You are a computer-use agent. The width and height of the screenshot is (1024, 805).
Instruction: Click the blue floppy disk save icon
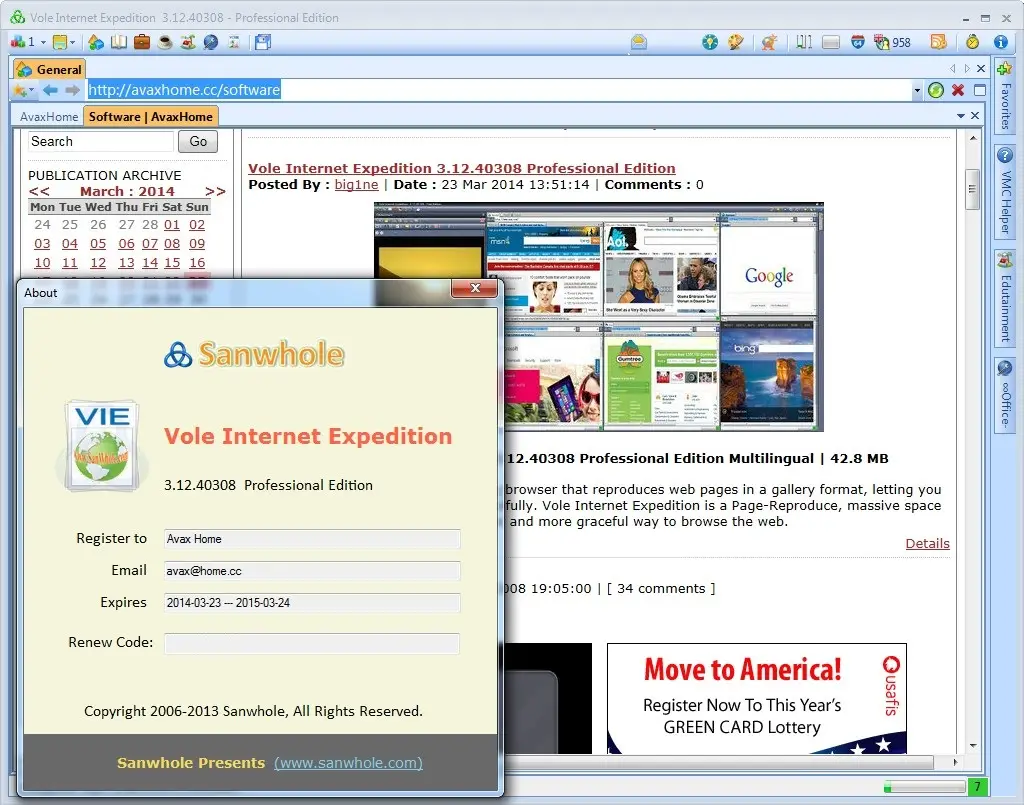[x=263, y=42]
